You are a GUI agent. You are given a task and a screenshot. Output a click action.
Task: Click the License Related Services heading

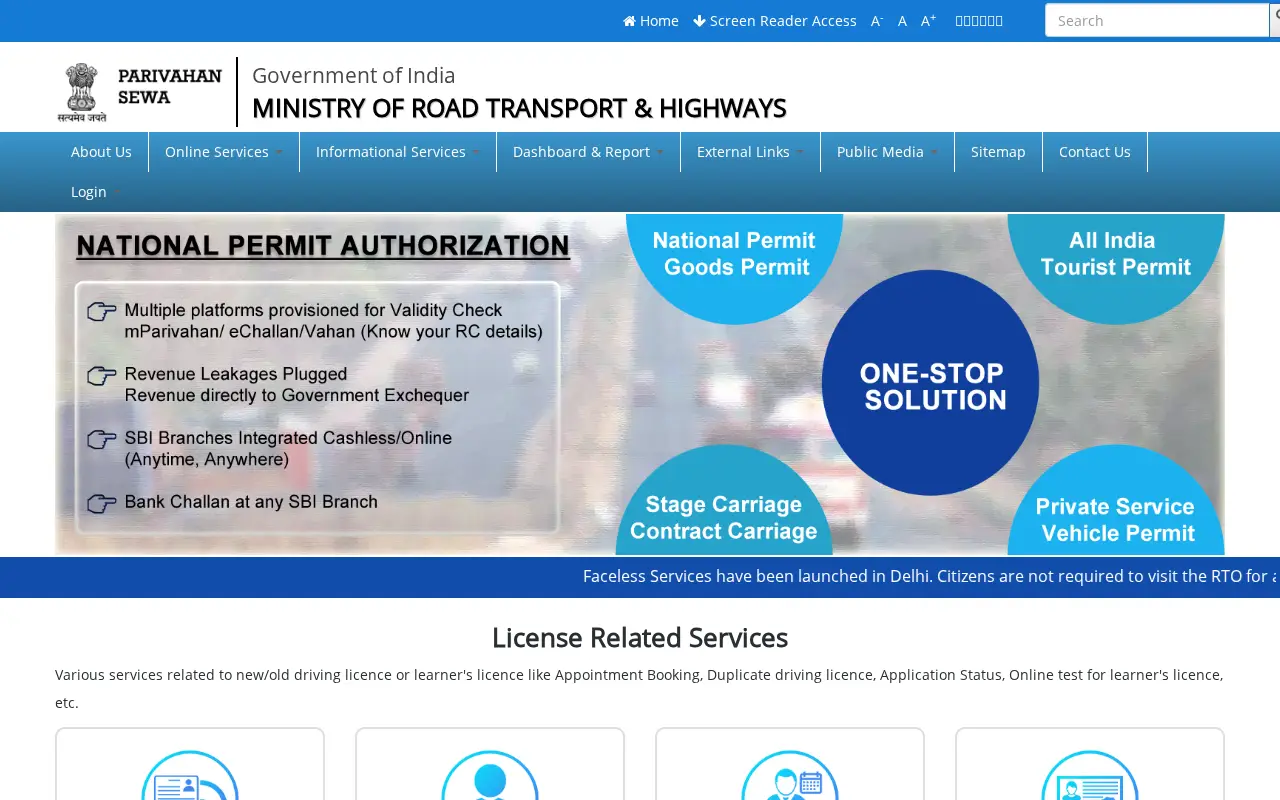pos(640,637)
